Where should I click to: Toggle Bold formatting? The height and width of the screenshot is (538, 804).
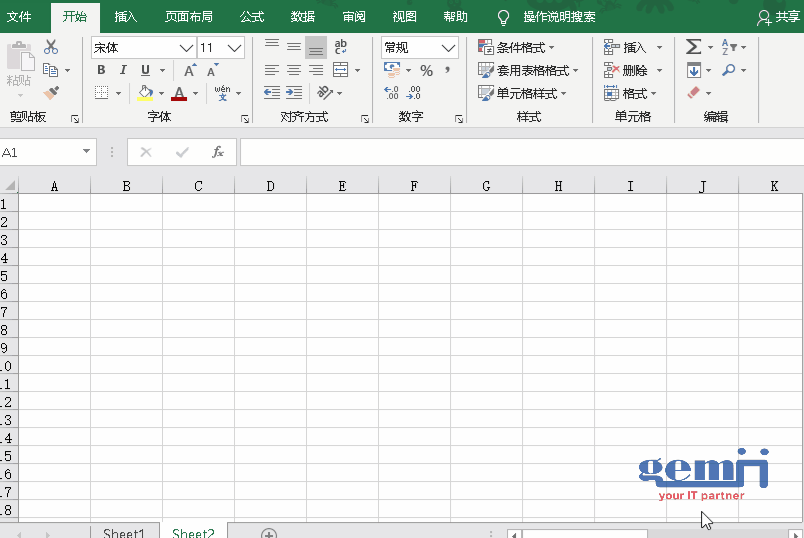point(101,70)
